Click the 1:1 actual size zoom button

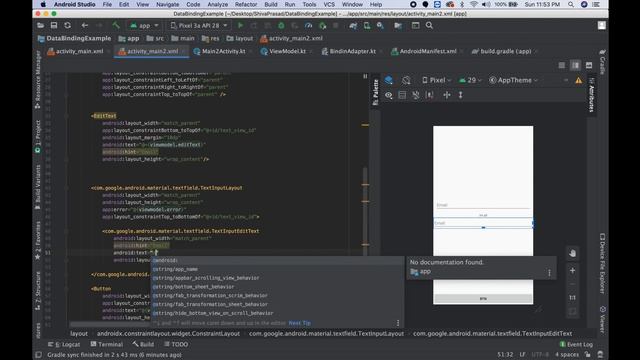point(572,298)
